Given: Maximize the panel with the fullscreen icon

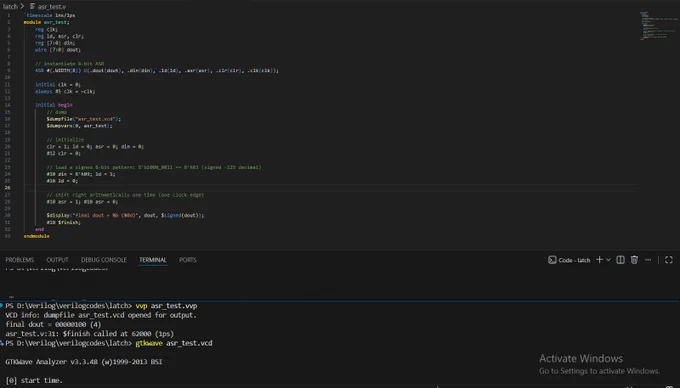Looking at the screenshot, I should pyautogui.click(x=669, y=260).
